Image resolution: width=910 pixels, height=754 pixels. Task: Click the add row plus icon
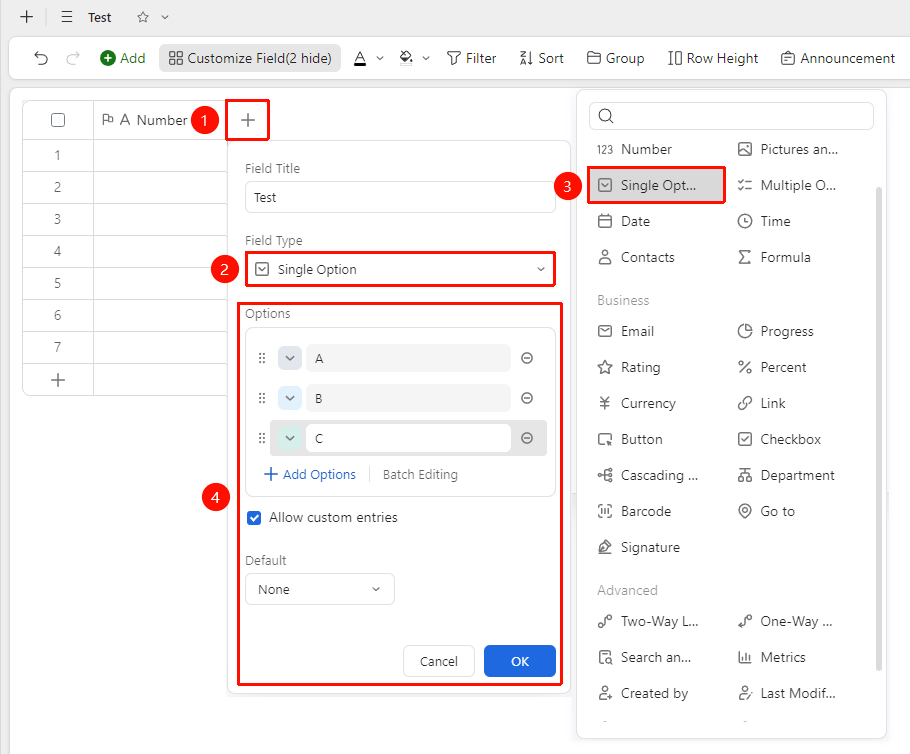[58, 380]
